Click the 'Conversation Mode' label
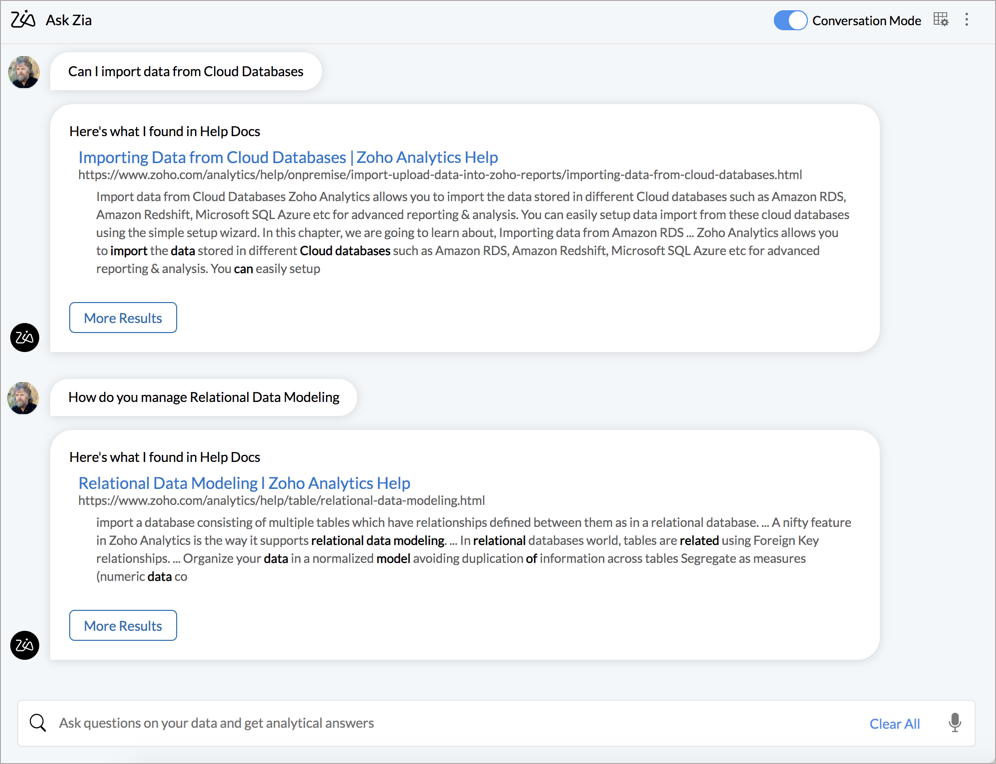 [866, 20]
